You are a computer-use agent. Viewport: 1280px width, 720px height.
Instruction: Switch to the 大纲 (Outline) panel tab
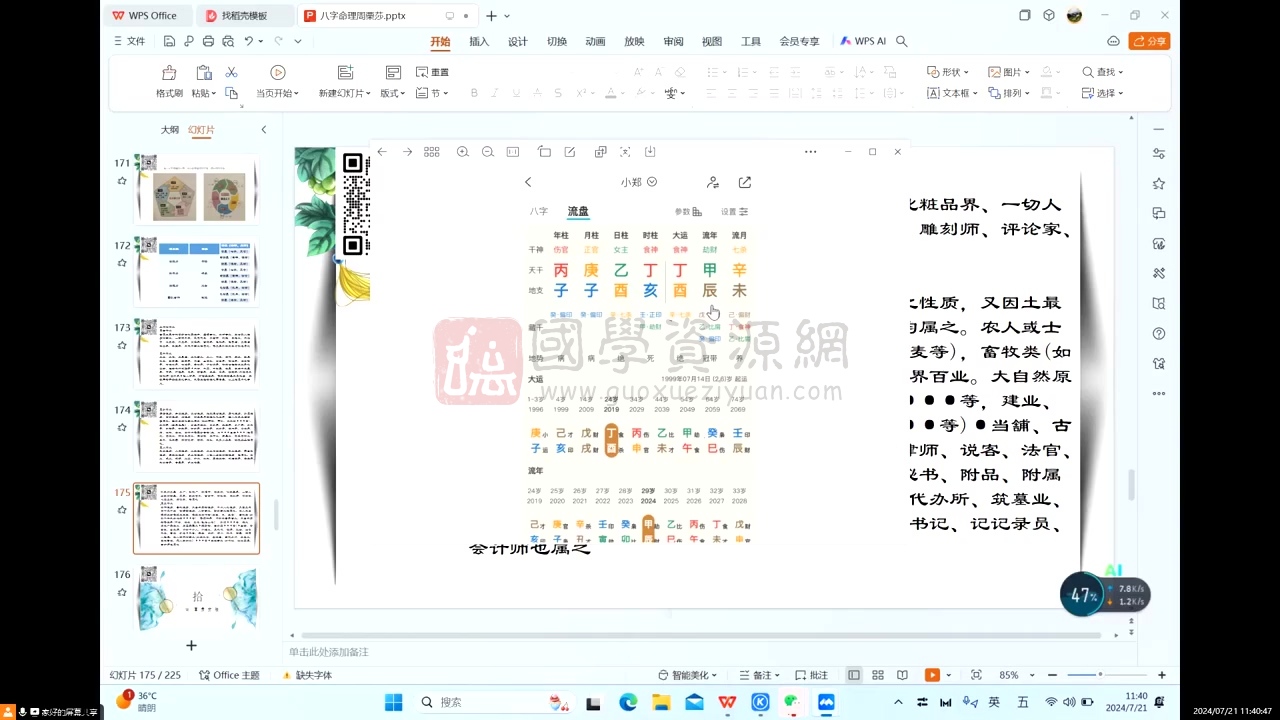pos(170,130)
